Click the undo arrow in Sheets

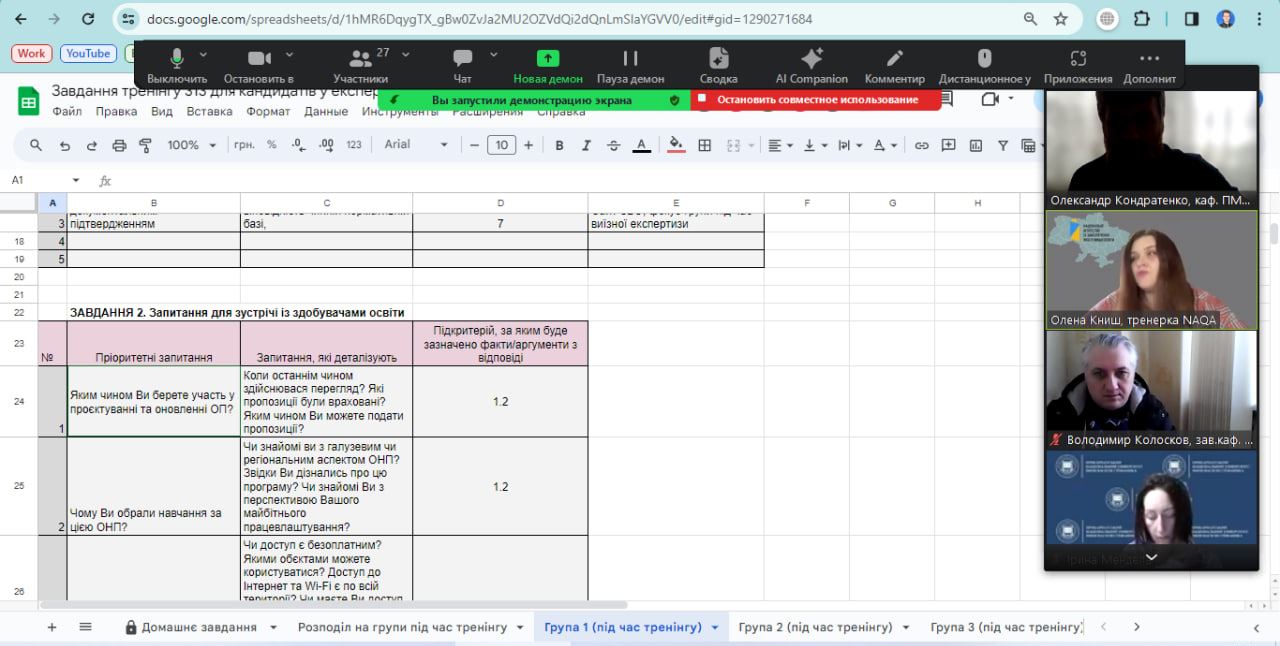coord(65,145)
